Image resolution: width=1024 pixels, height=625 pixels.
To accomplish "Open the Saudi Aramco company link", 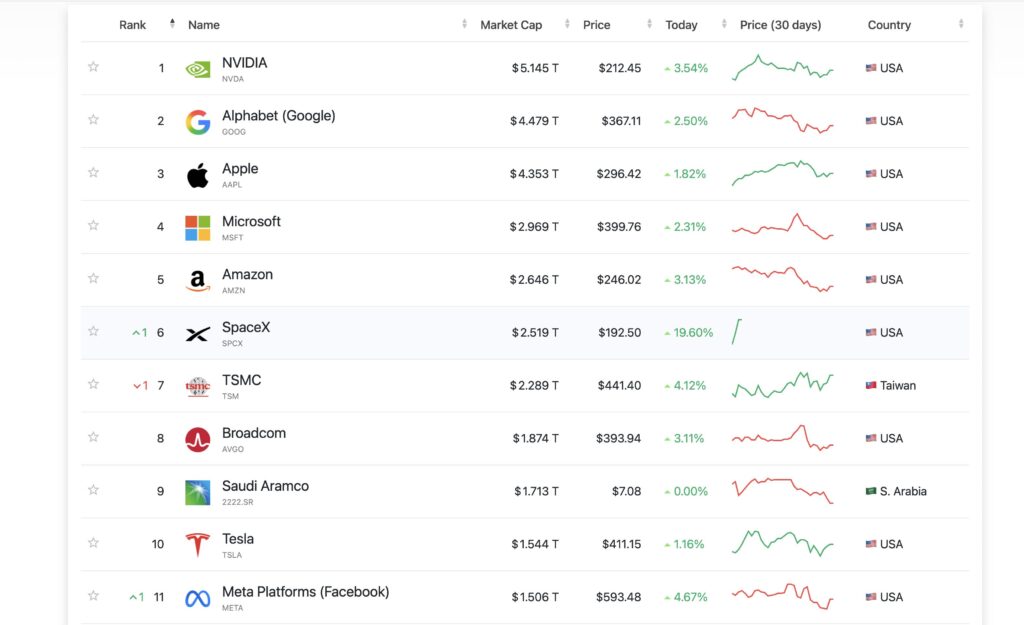I will click(x=265, y=486).
